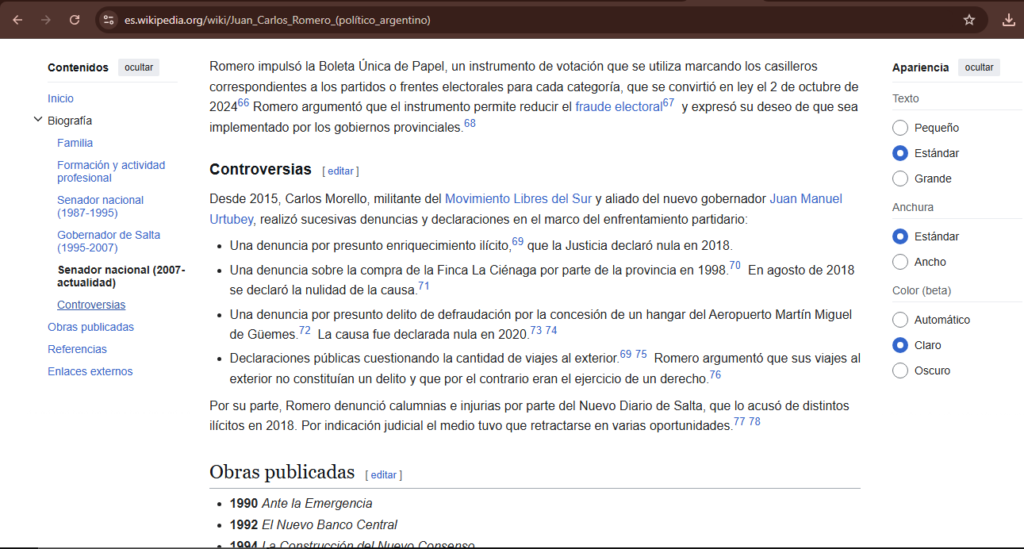Click the browser forward arrow

(46, 20)
